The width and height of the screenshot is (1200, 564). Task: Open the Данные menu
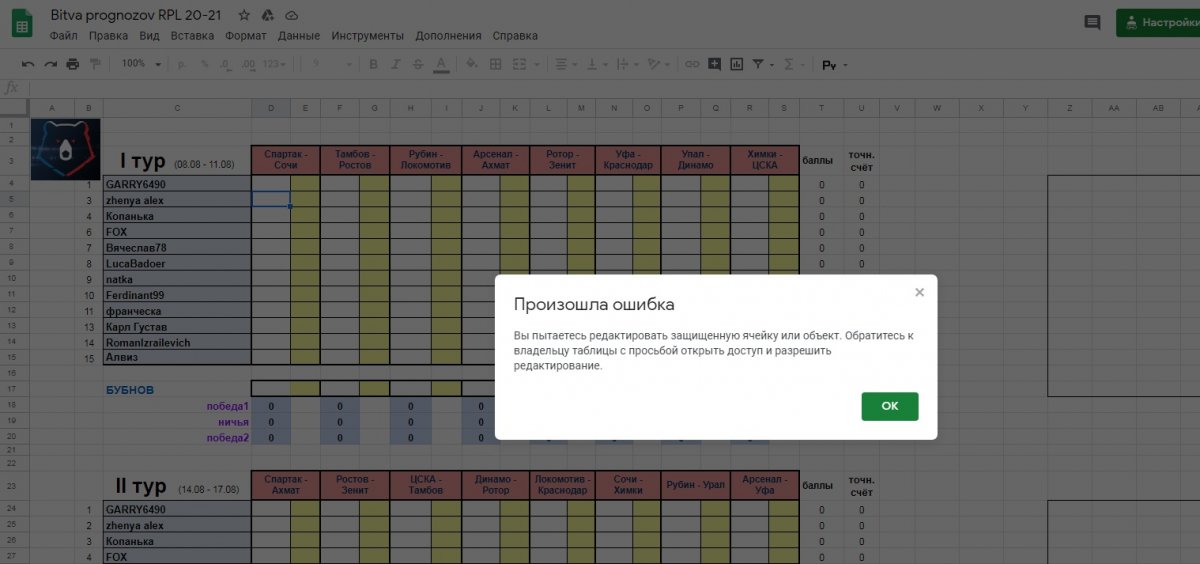pyautogui.click(x=299, y=35)
